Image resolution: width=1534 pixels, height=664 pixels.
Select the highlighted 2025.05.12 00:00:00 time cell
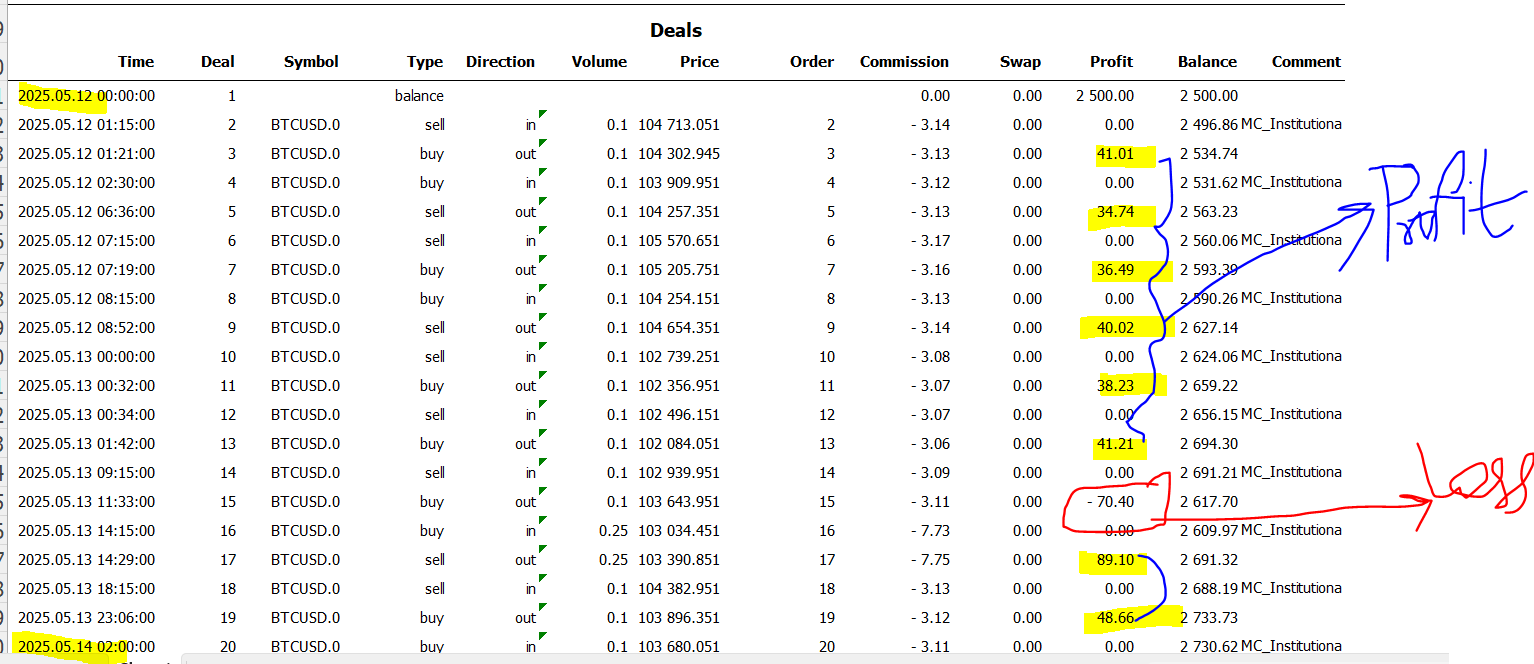87,96
